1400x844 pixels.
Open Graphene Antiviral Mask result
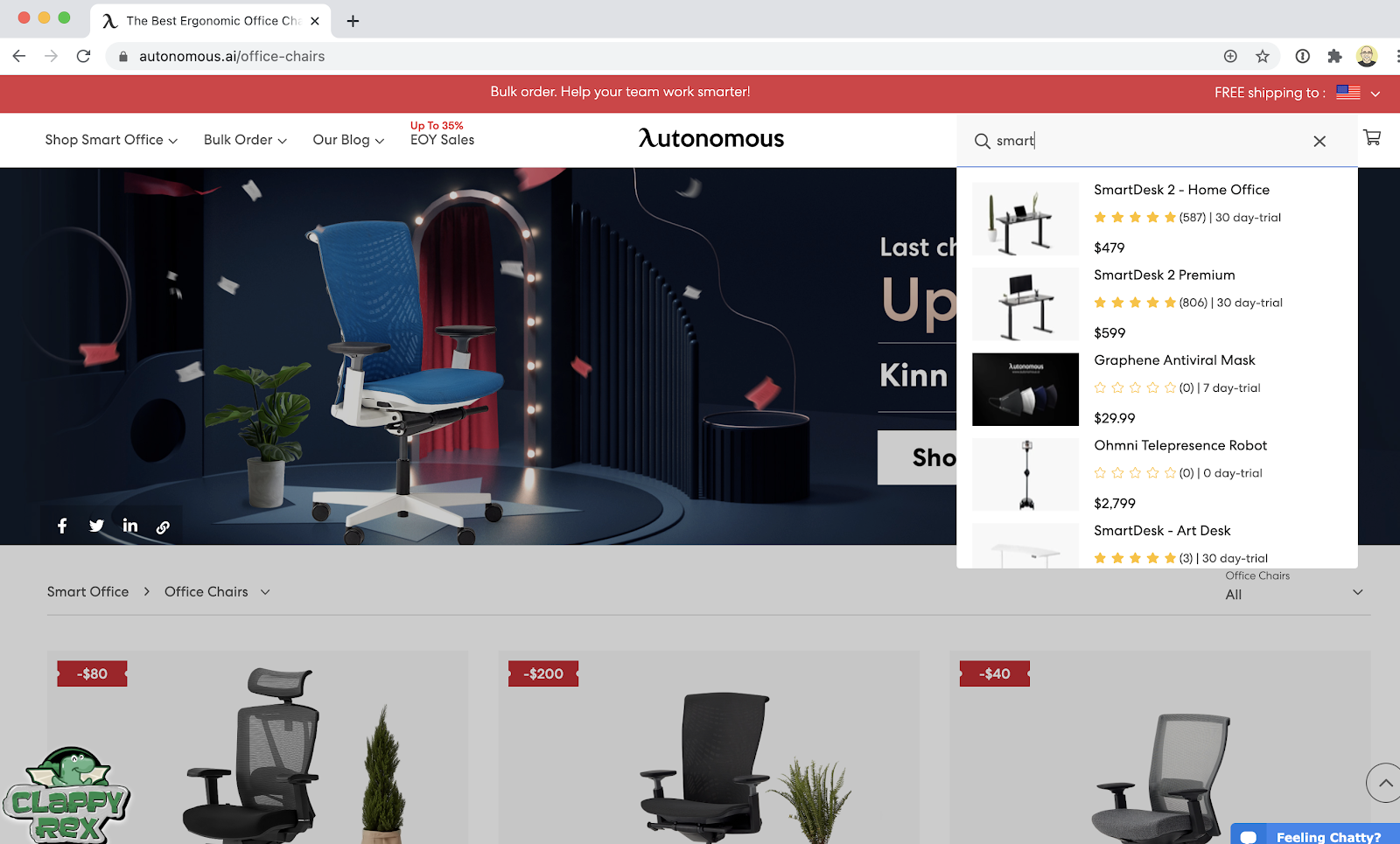click(x=1174, y=360)
